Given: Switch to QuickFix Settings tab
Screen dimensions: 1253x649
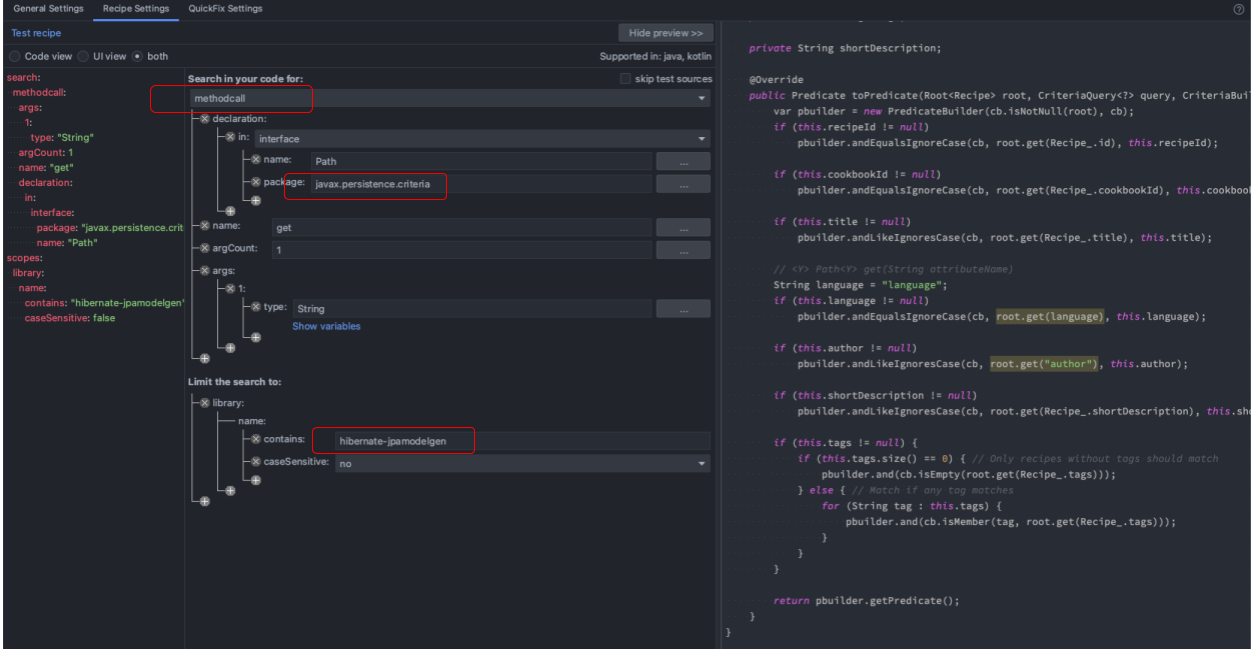Looking at the screenshot, I should tap(226, 9).
